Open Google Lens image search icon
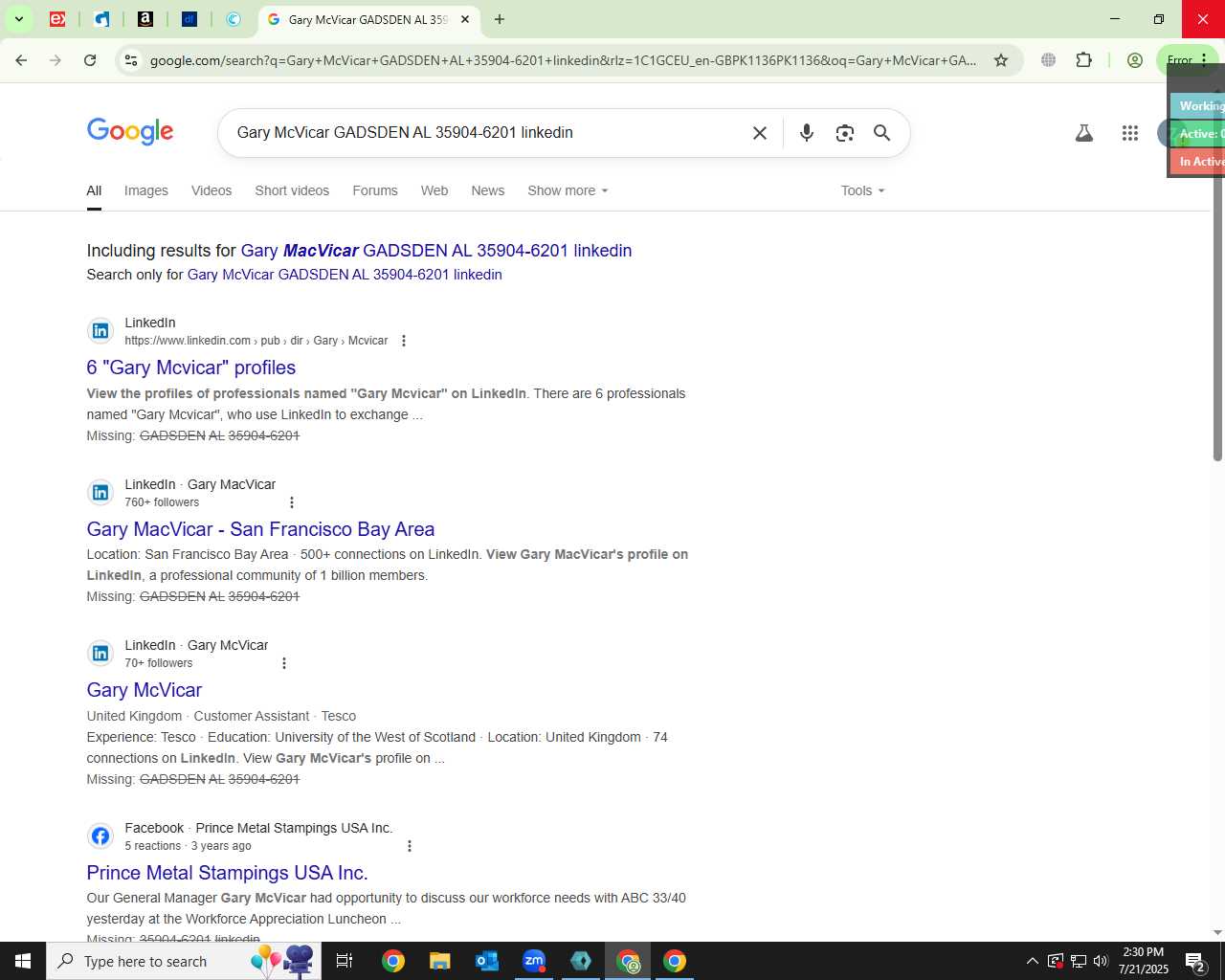This screenshot has height=980, width=1225. [x=844, y=133]
